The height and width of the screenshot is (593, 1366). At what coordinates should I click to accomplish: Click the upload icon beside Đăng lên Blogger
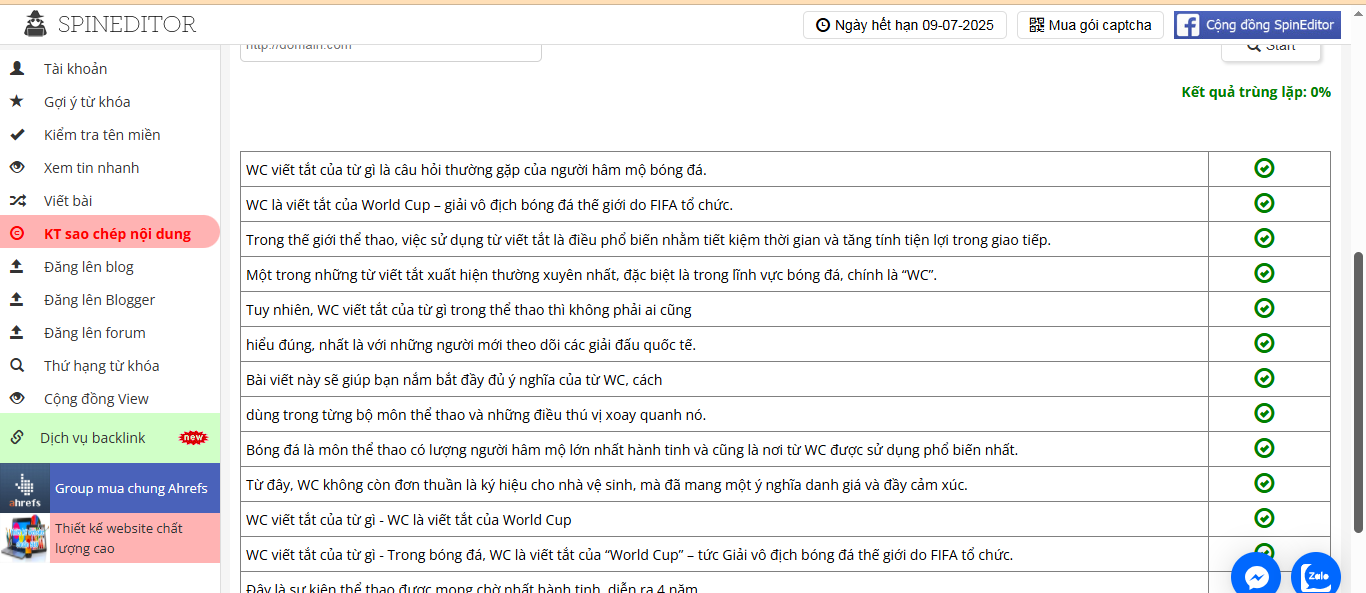tap(17, 300)
